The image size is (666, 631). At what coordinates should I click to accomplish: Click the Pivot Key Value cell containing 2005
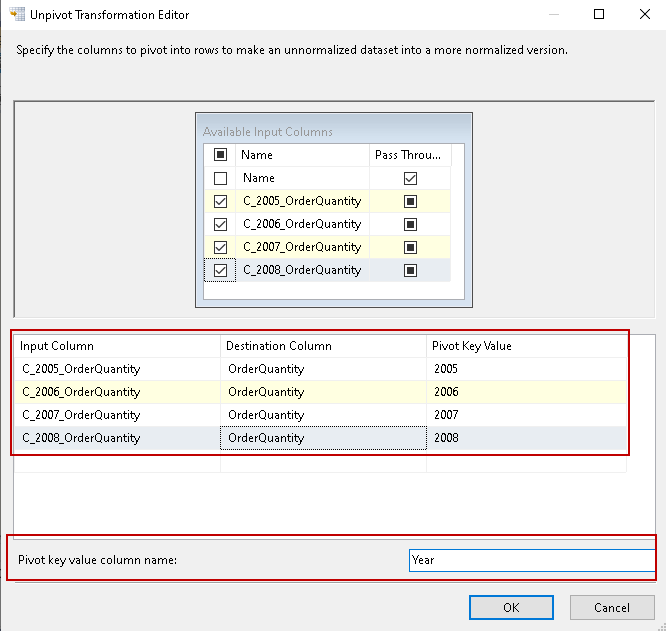click(526, 369)
